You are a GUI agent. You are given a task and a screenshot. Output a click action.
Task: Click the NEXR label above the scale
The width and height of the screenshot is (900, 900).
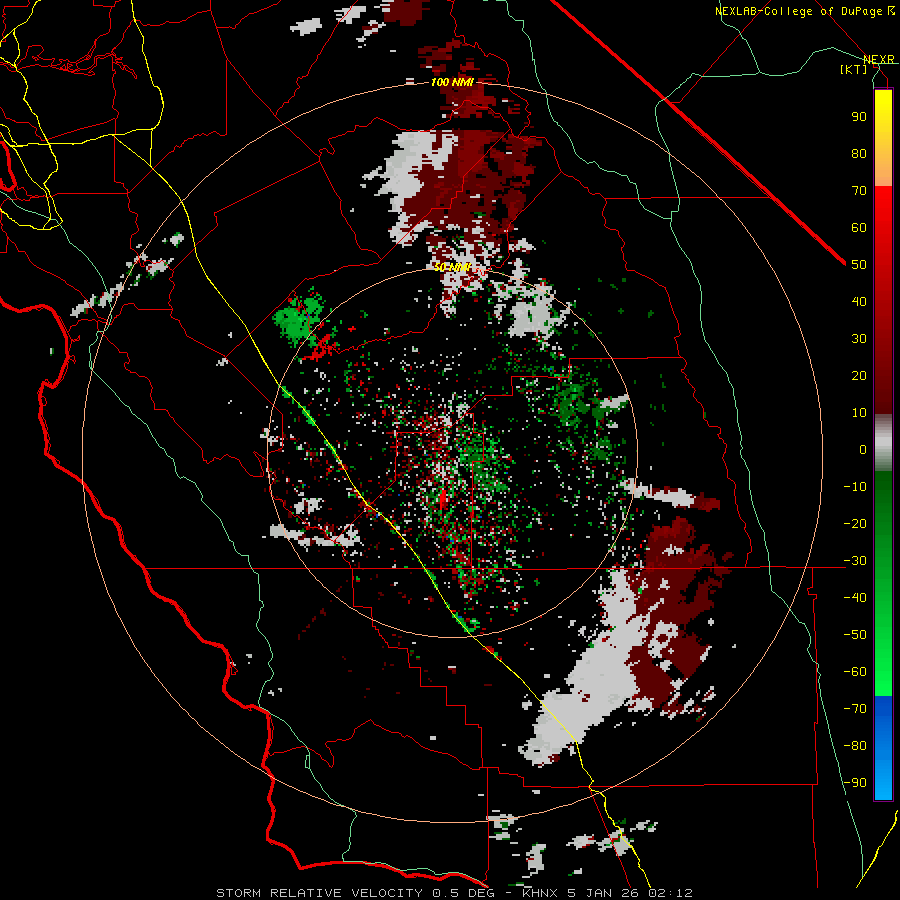pyautogui.click(x=879, y=59)
